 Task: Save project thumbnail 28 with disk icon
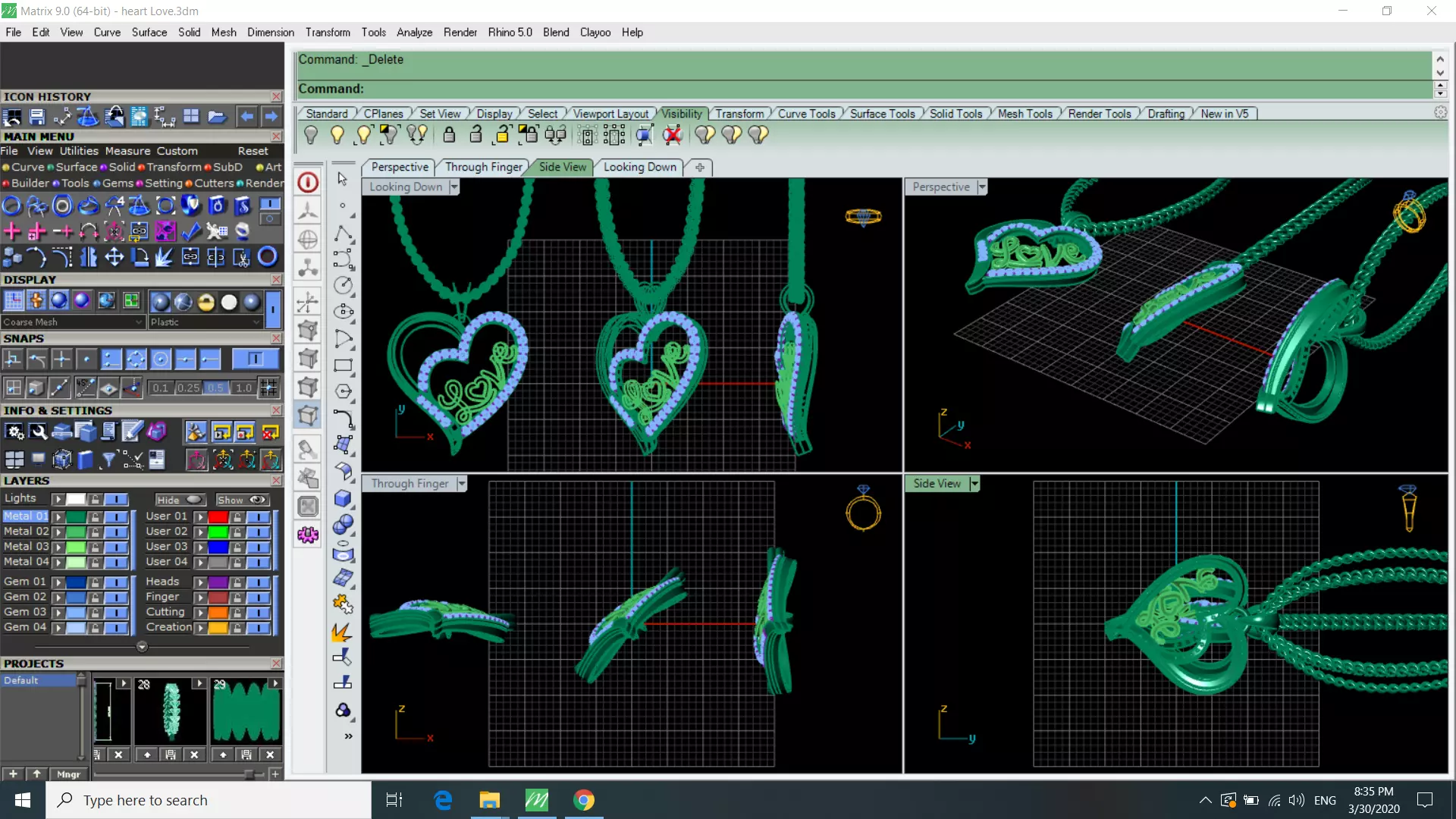[171, 755]
